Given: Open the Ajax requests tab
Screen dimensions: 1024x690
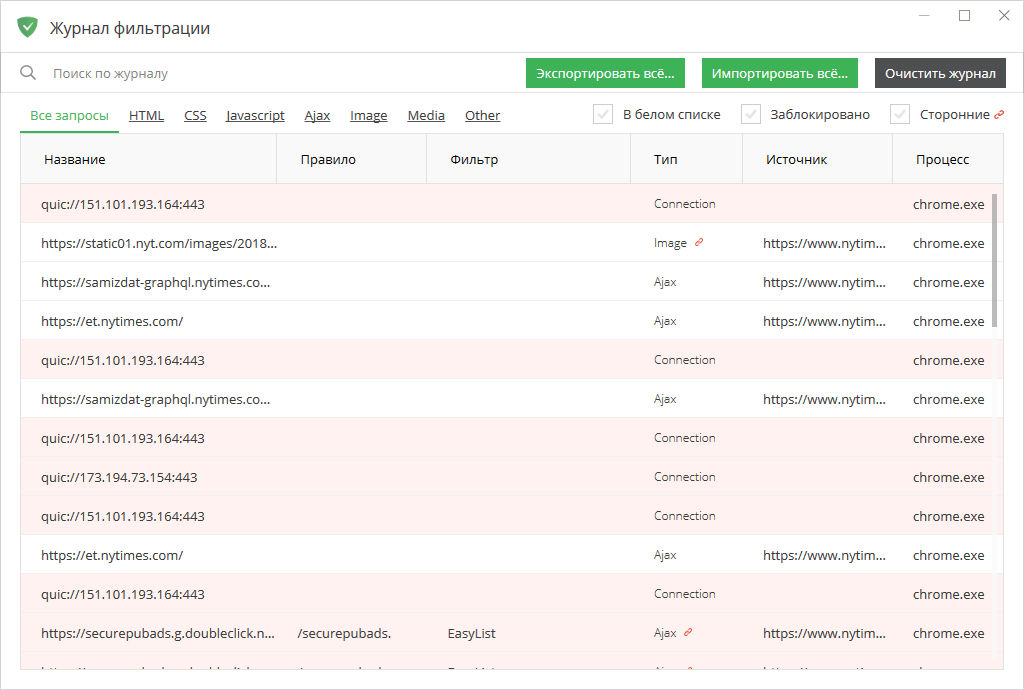Looking at the screenshot, I should tap(317, 115).
